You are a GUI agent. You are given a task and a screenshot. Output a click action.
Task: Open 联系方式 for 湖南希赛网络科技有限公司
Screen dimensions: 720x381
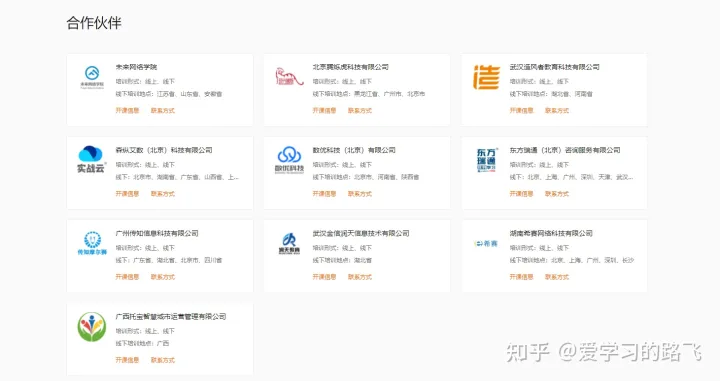tap(557, 277)
